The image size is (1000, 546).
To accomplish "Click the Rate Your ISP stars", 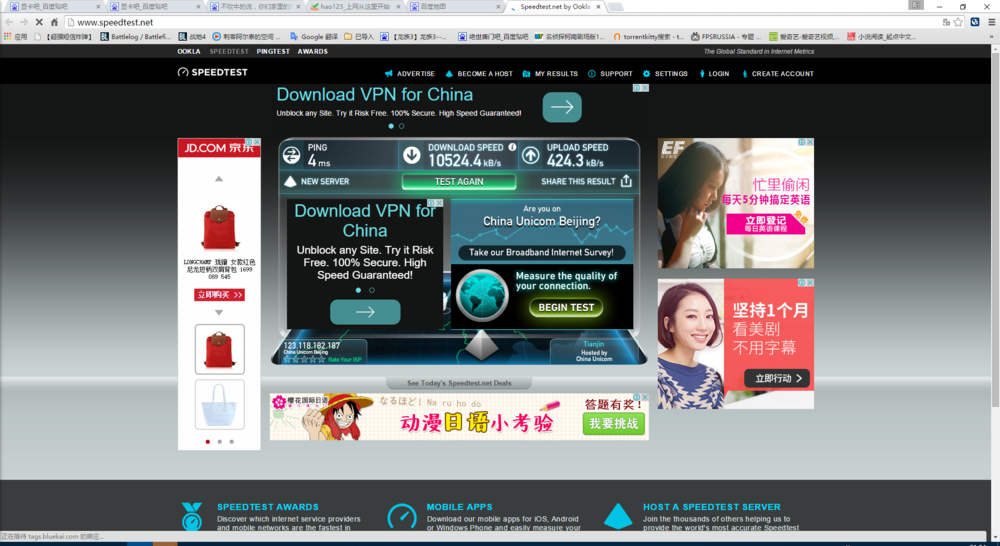I will [304, 360].
